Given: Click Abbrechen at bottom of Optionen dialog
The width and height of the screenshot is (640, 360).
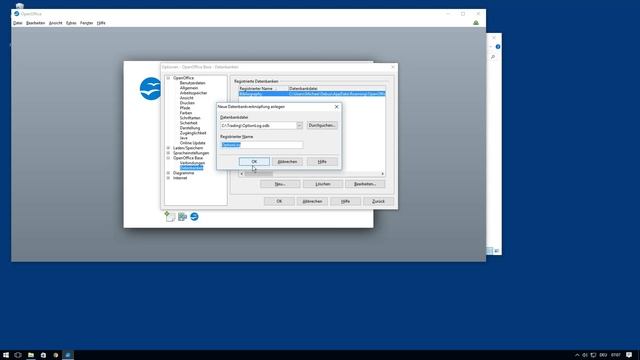Looking at the screenshot, I should [x=312, y=201].
